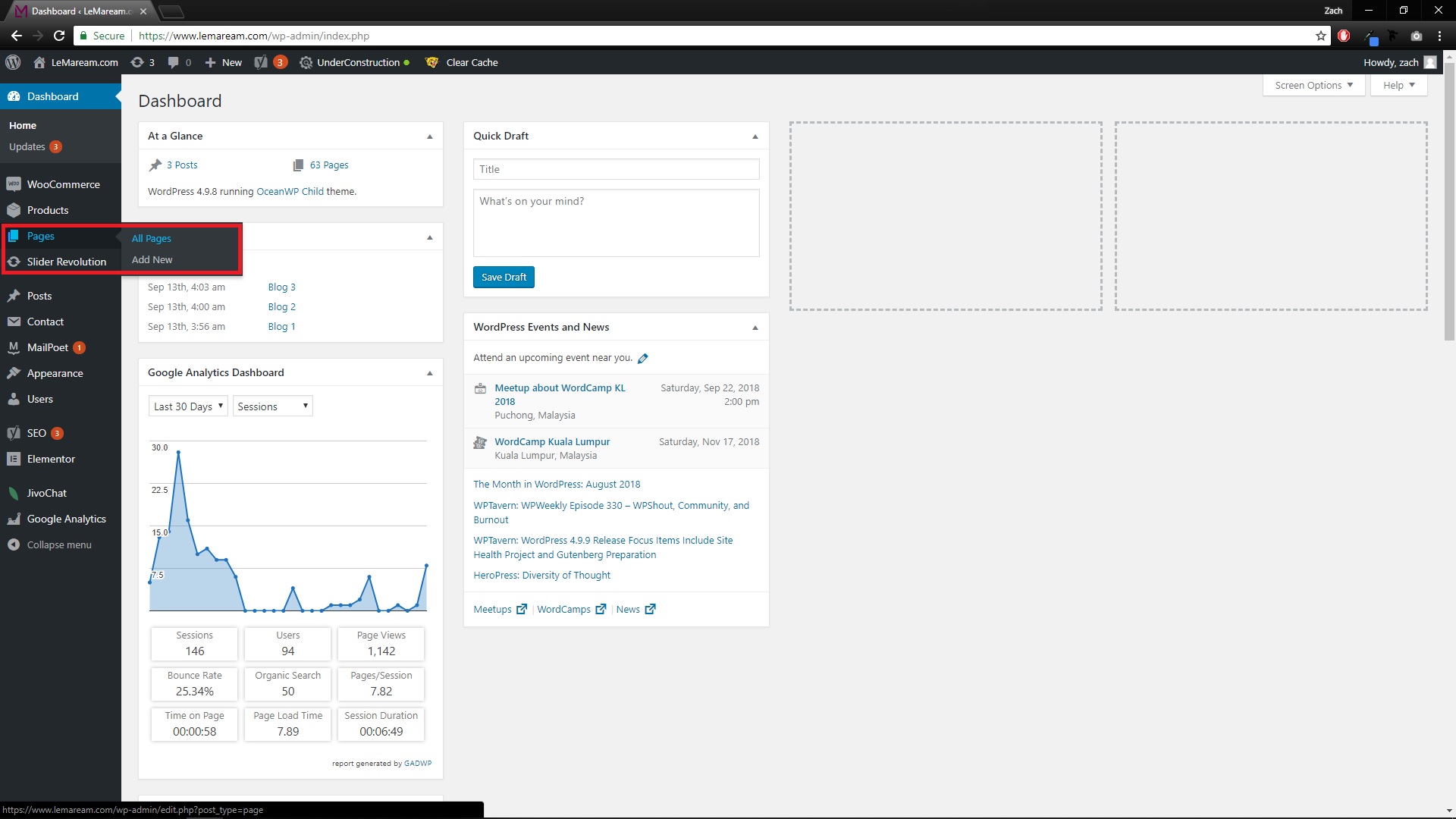This screenshot has height=819, width=1456.
Task: Open The Month in WordPress: August 2018
Action: (x=557, y=484)
